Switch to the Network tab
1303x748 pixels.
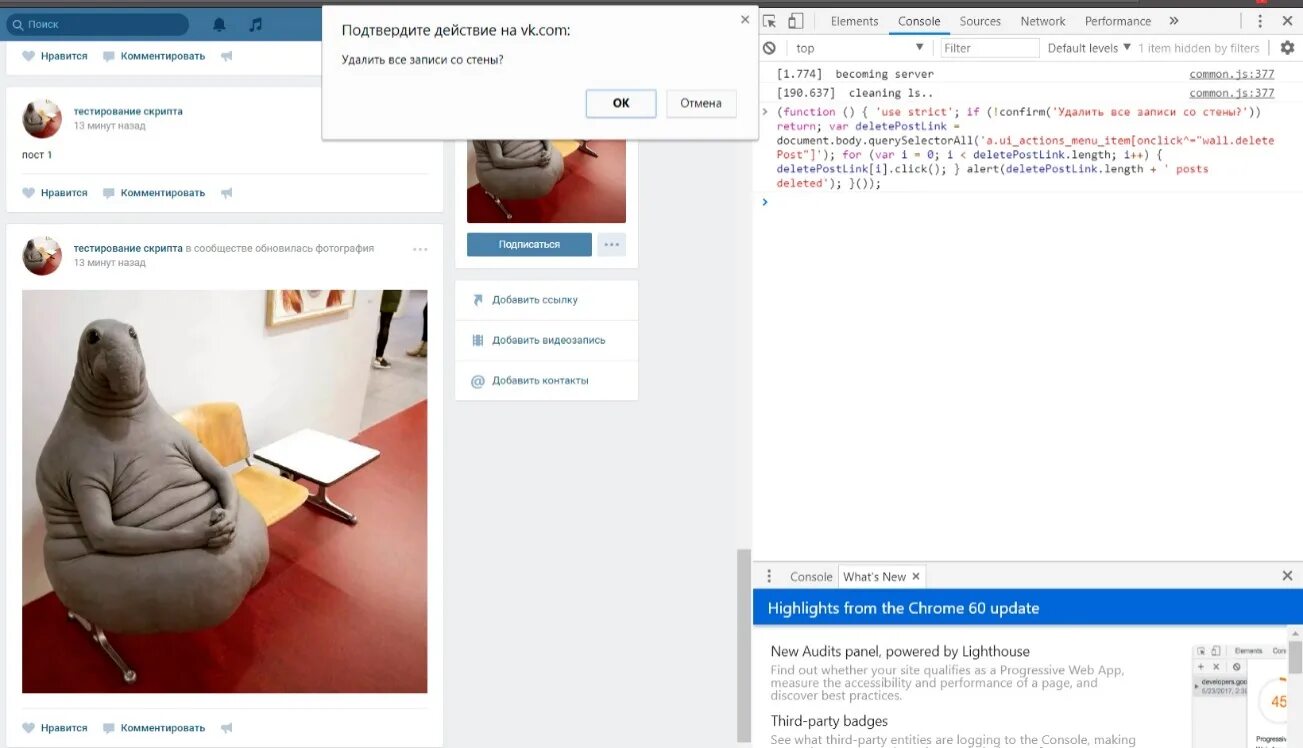point(1043,21)
